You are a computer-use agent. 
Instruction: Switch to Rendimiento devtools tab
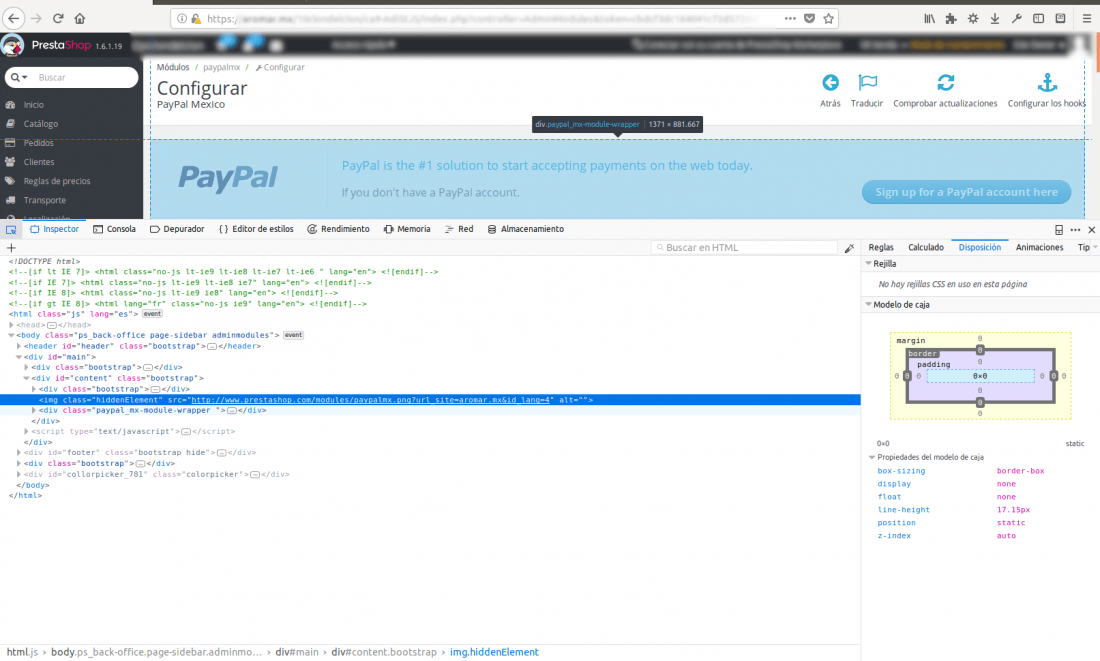[x=338, y=229]
